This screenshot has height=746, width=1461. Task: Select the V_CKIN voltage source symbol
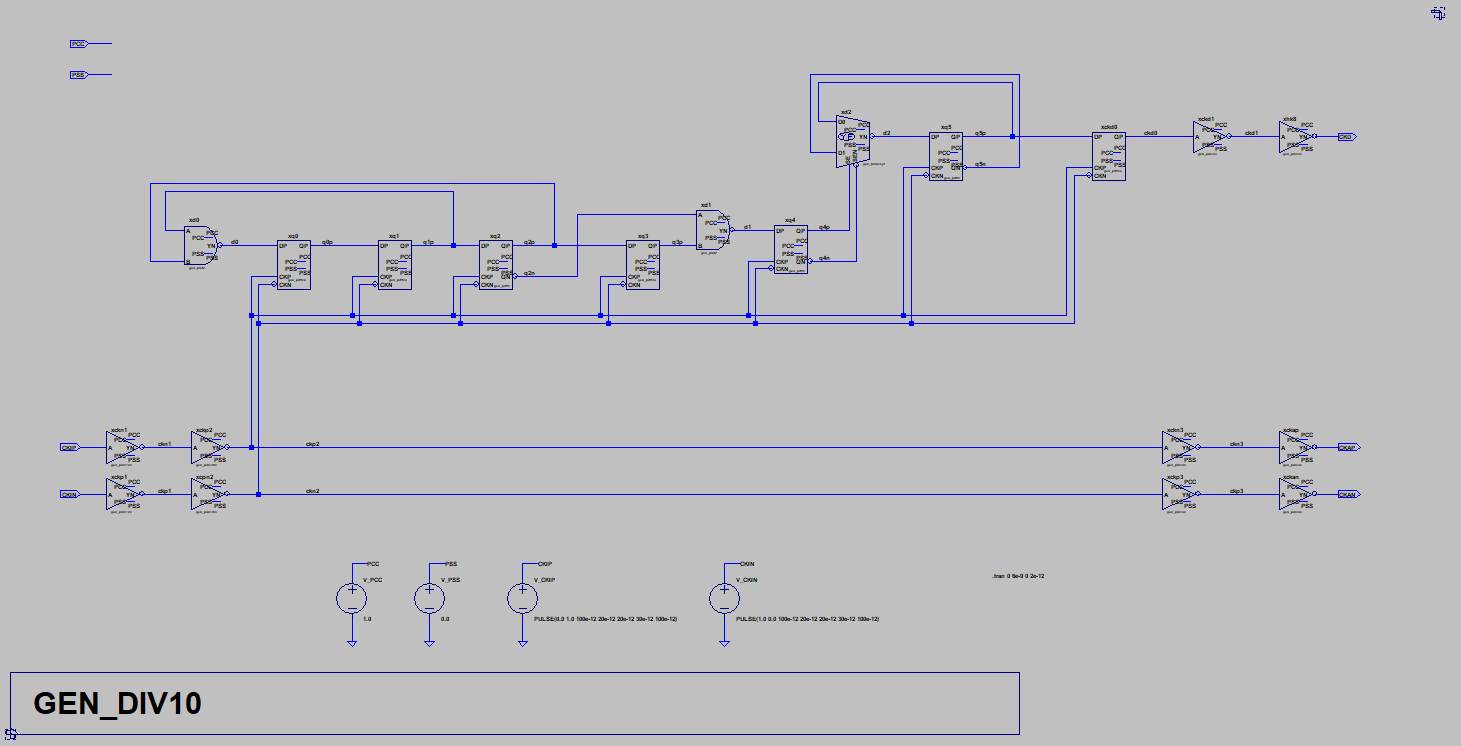pos(724,598)
